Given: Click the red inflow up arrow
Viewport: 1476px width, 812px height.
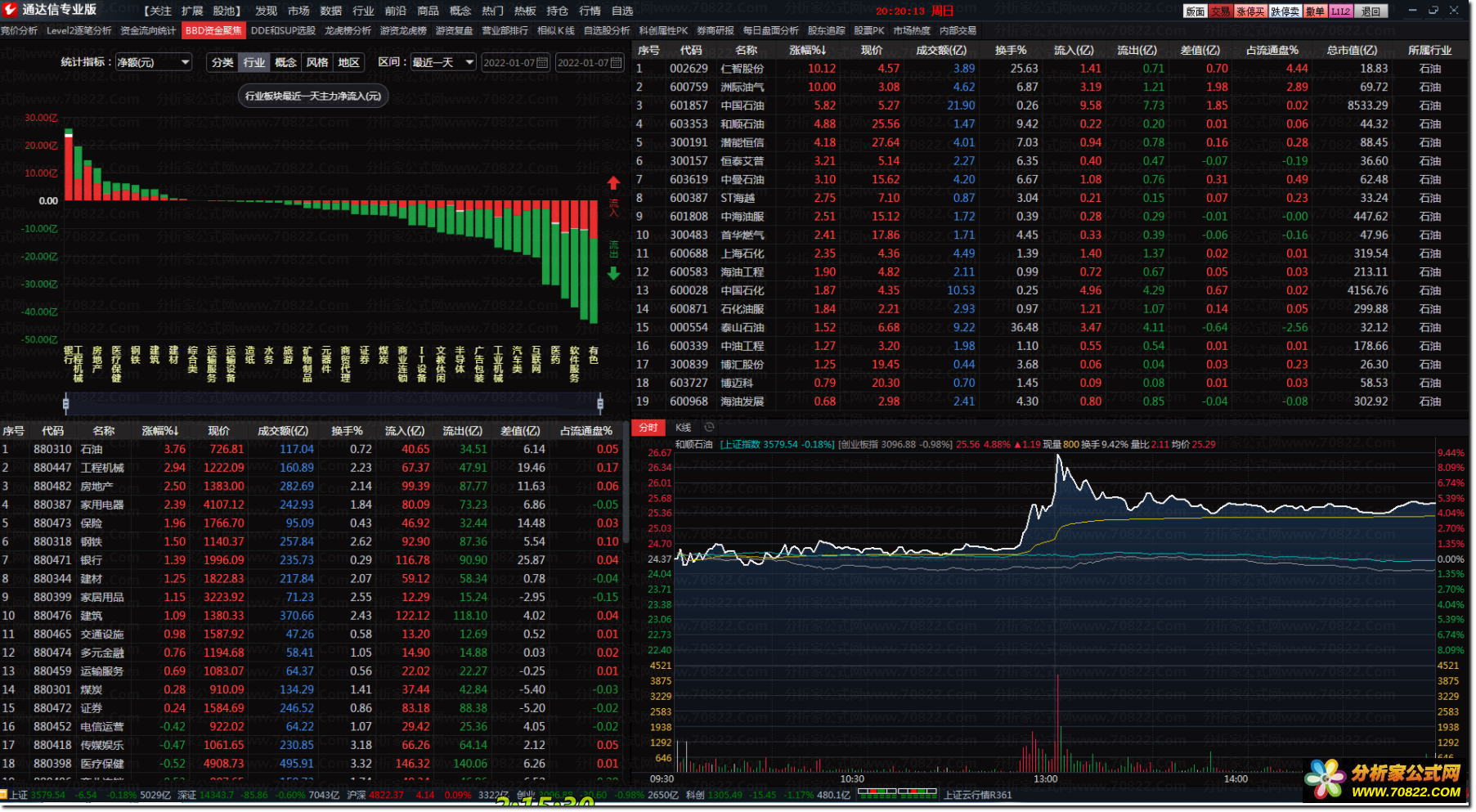Looking at the screenshot, I should pos(613,182).
